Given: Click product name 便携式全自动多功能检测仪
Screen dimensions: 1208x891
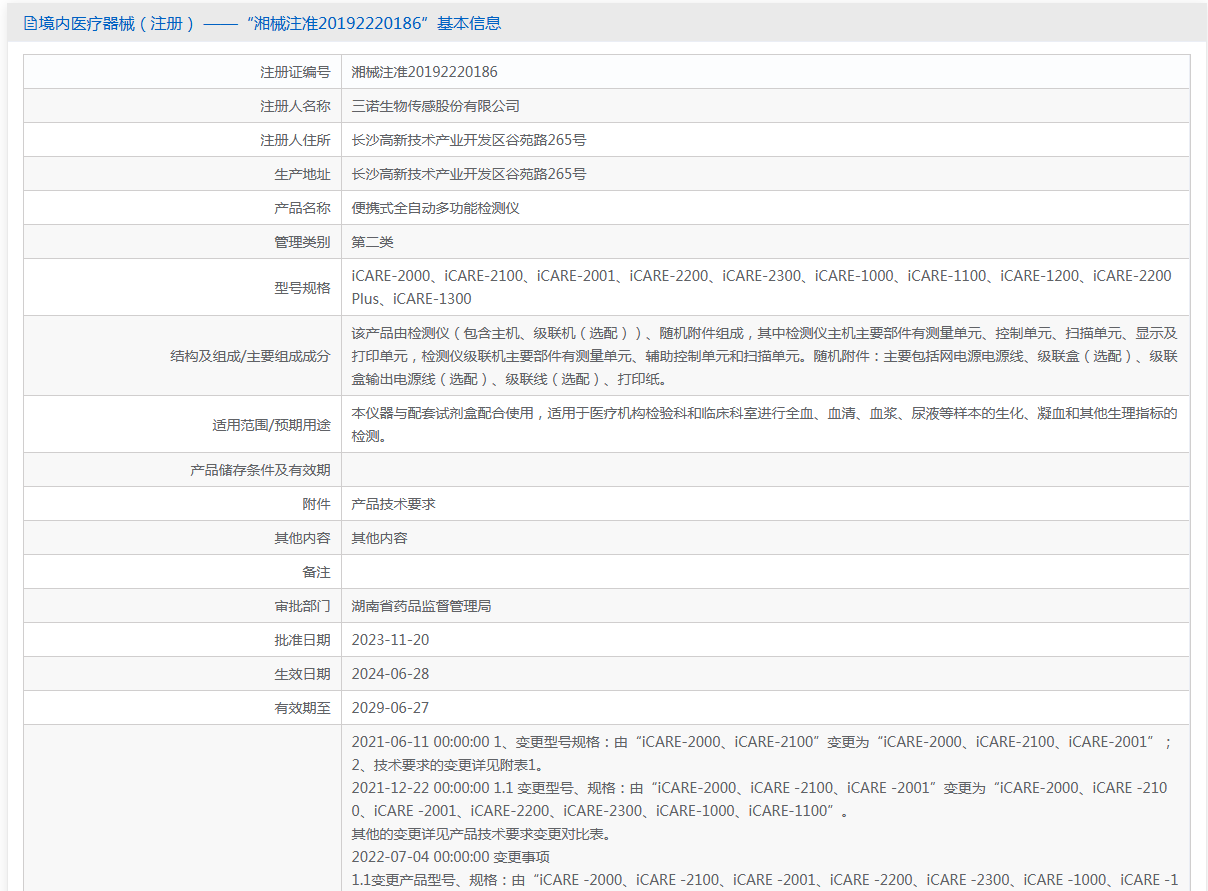Looking at the screenshot, I should click(x=435, y=208).
